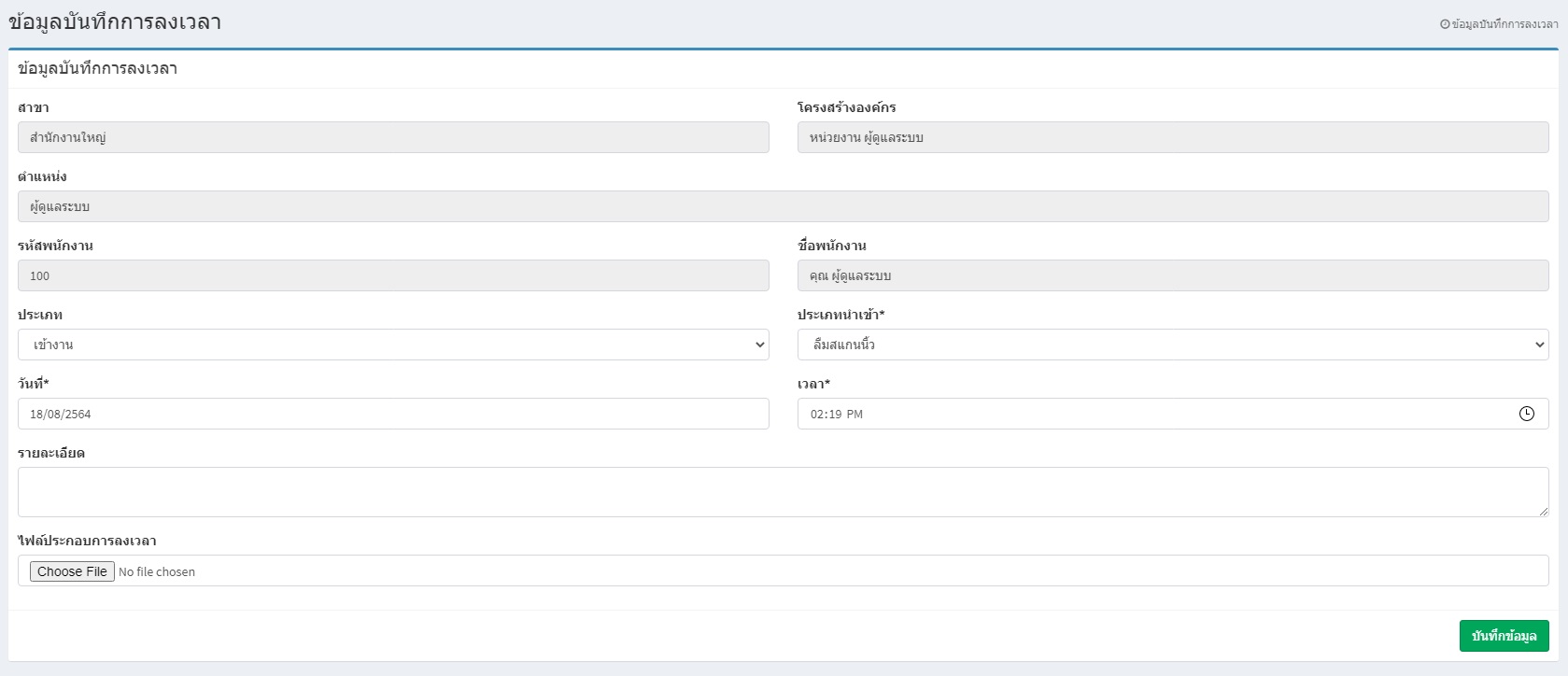Click the สาขา field showing สำนักงานใหญ่
The height and width of the screenshot is (676, 1568).
point(393,137)
